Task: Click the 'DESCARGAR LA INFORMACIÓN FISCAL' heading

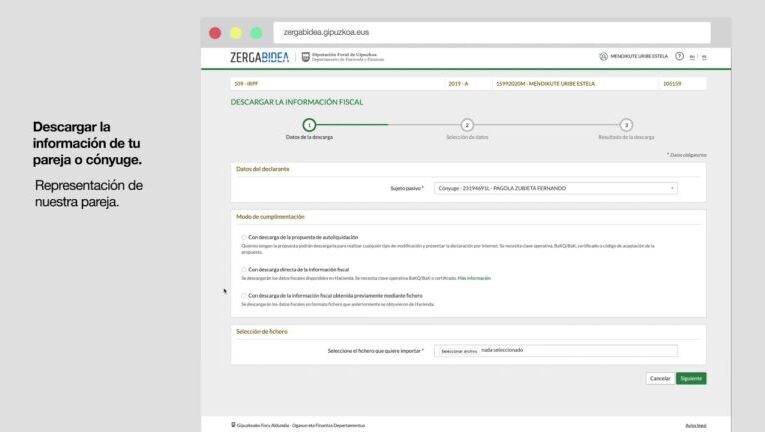Action: point(297,102)
